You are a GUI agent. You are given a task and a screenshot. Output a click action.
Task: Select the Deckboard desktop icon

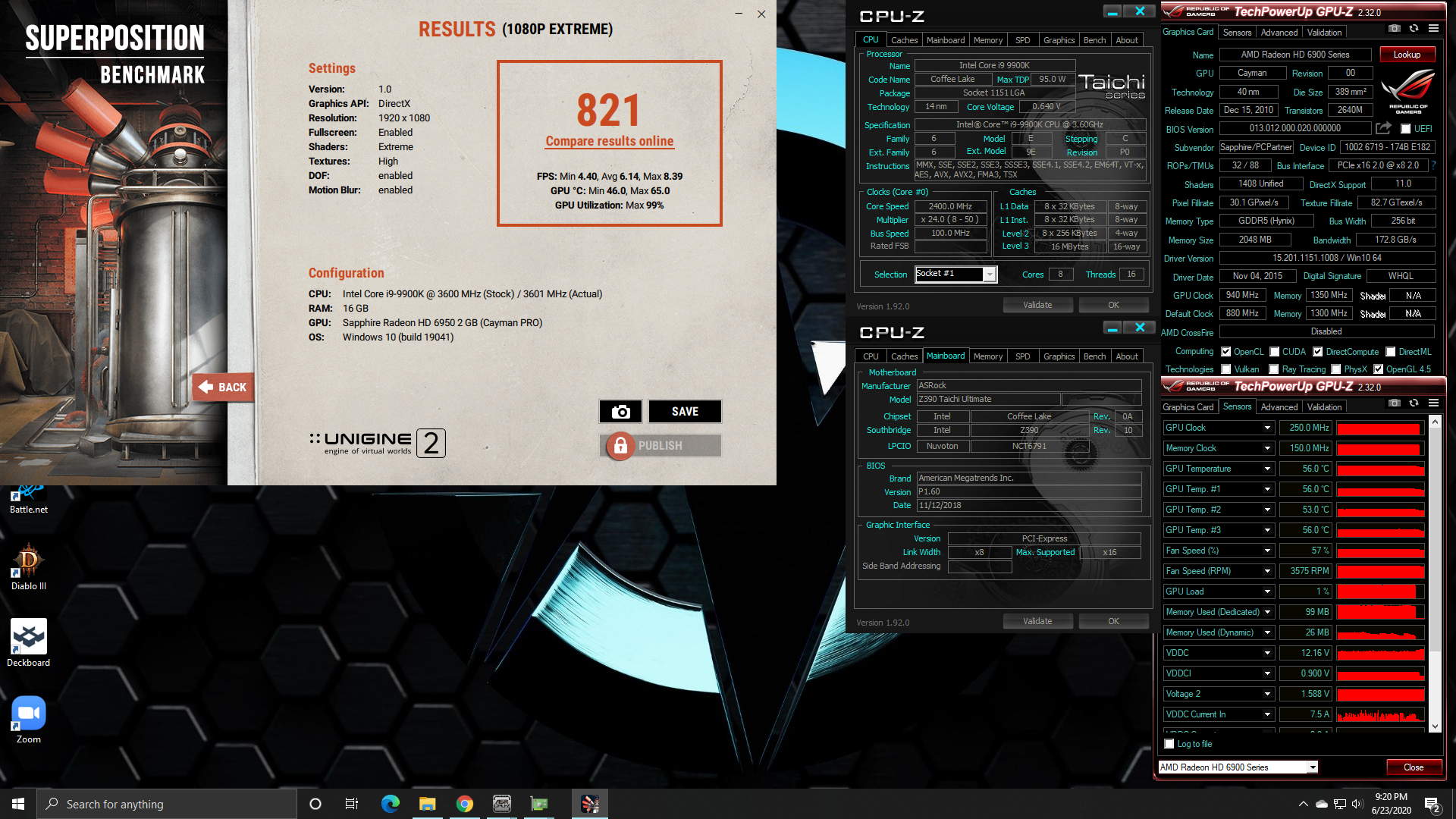(x=29, y=643)
